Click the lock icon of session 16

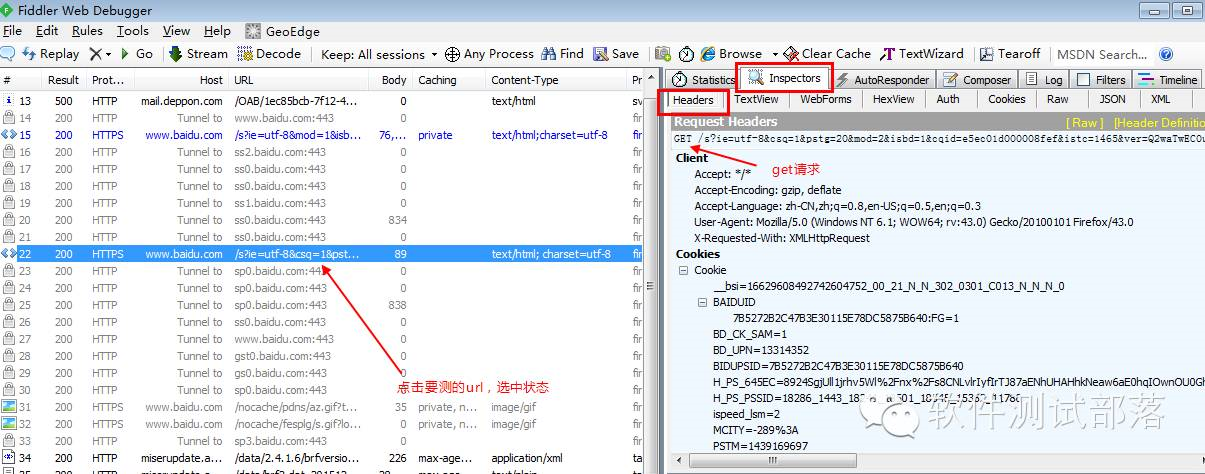pyautogui.click(x=8, y=152)
